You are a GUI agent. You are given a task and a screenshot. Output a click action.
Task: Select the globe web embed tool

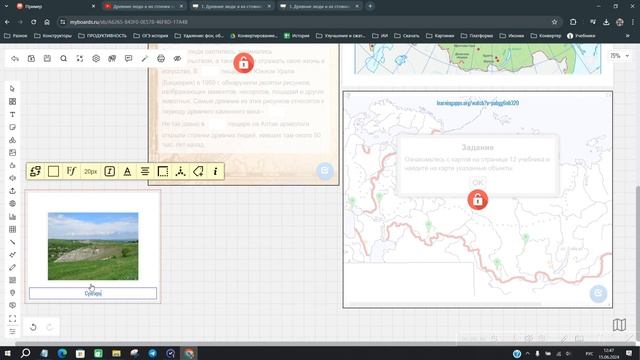[12, 204]
